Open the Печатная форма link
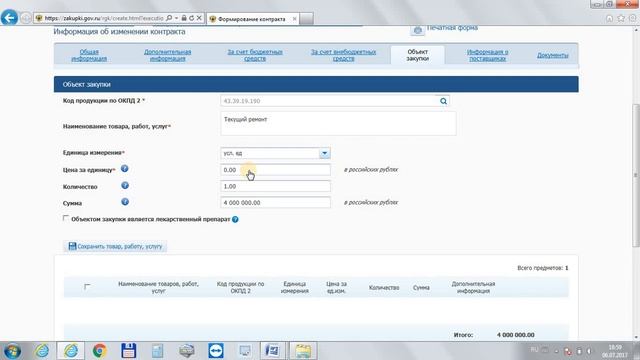Image resolution: width=640 pixels, height=360 pixels. (x=452, y=28)
